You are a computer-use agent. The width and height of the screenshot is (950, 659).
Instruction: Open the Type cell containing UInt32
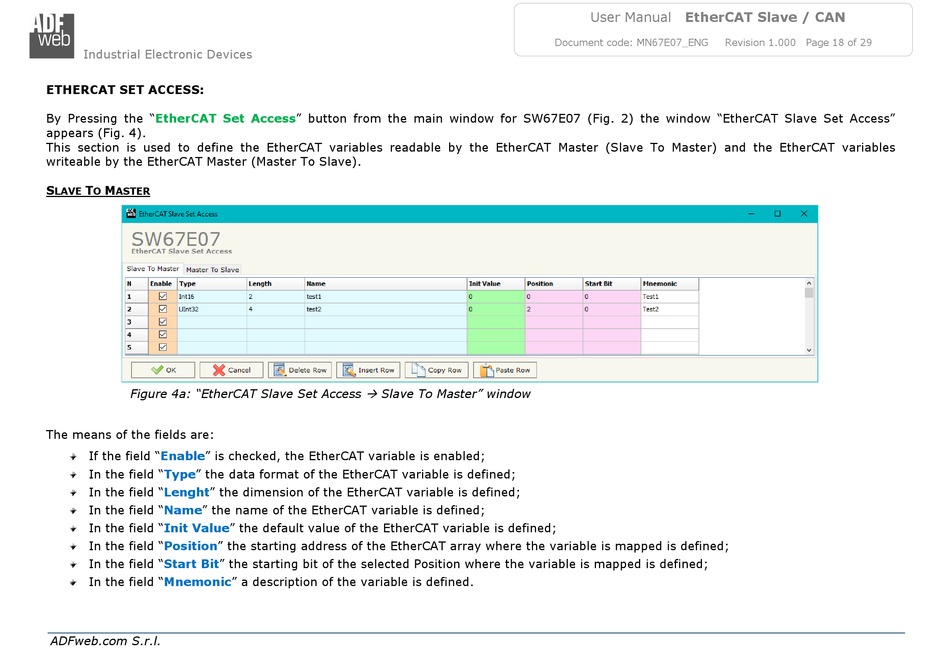tap(211, 309)
